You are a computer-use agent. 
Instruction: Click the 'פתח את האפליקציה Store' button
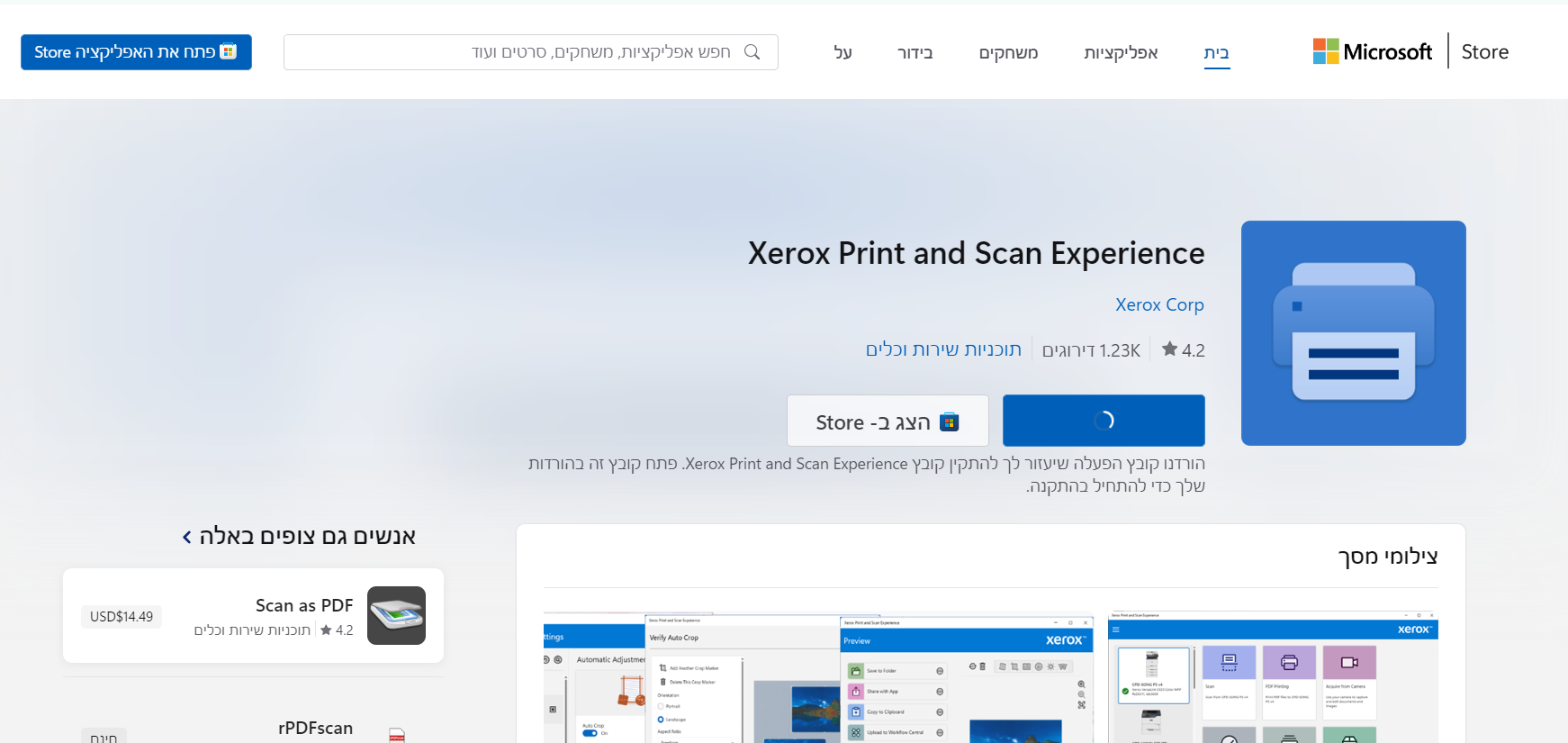[136, 52]
